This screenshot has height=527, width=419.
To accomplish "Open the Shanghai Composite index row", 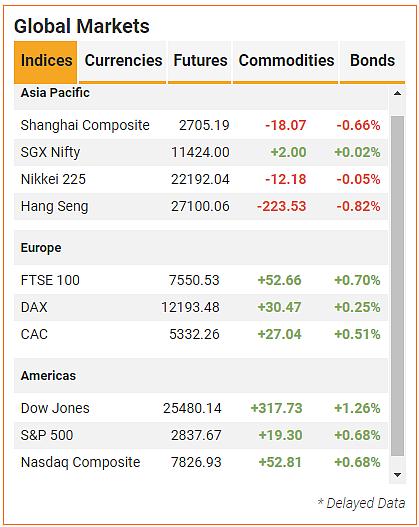I will point(201,125).
